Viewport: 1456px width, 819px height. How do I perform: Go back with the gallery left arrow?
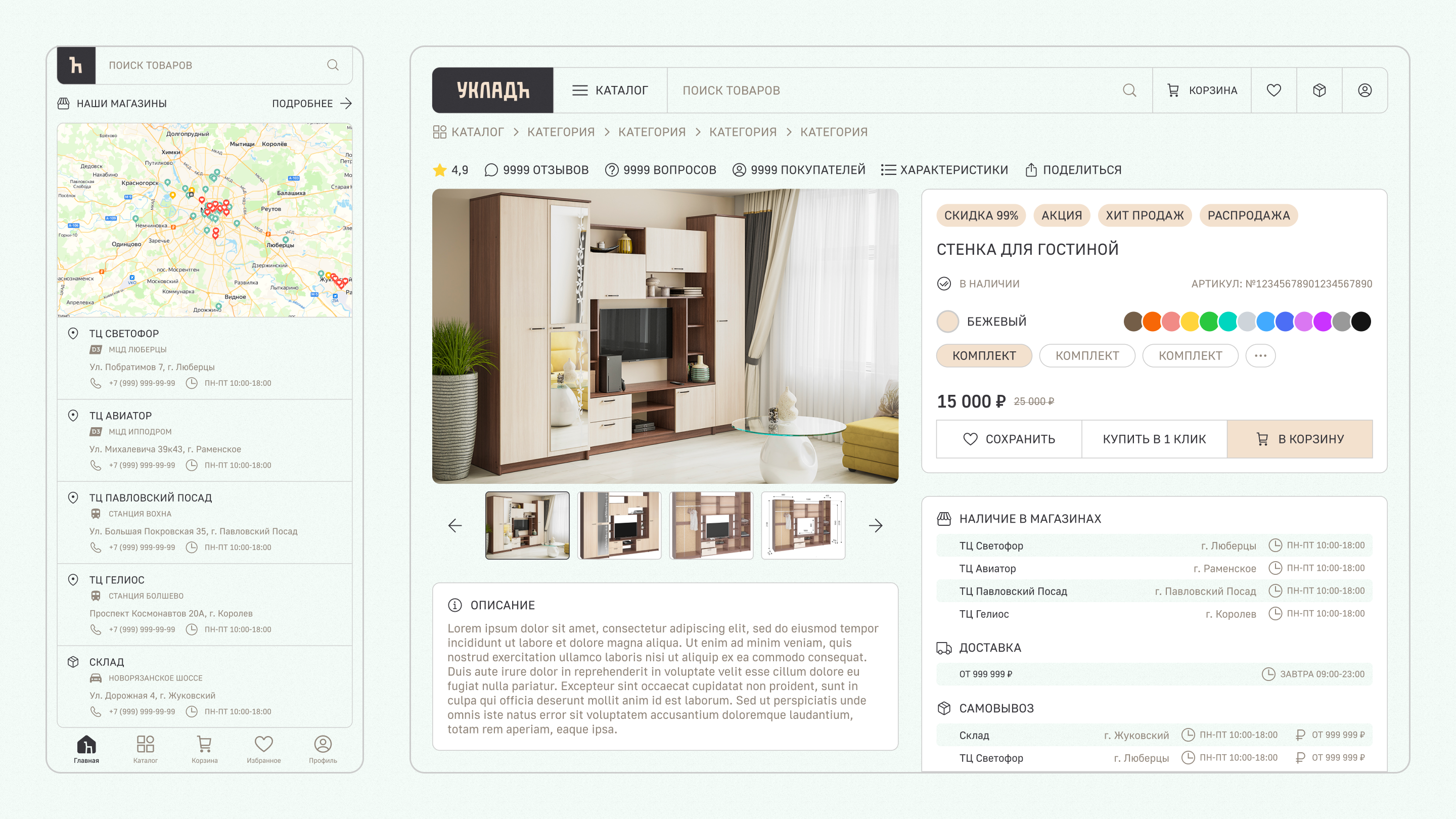click(455, 526)
